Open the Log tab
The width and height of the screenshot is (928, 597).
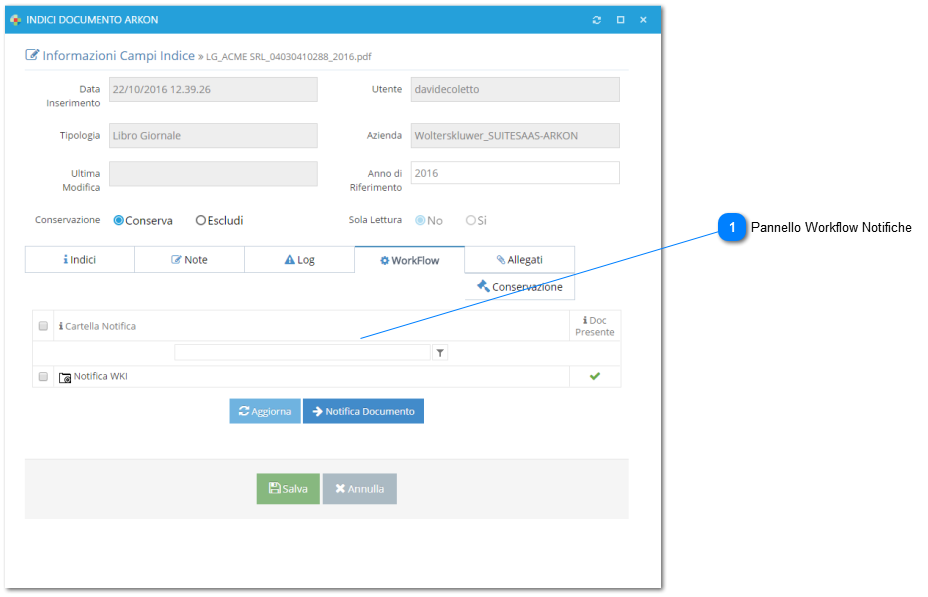(299, 260)
